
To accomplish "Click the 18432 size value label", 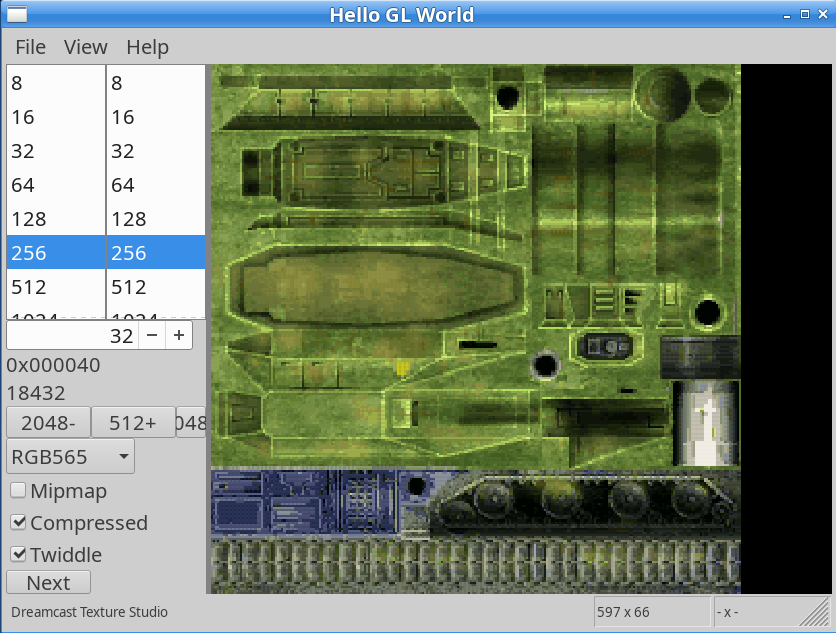I will tap(36, 393).
